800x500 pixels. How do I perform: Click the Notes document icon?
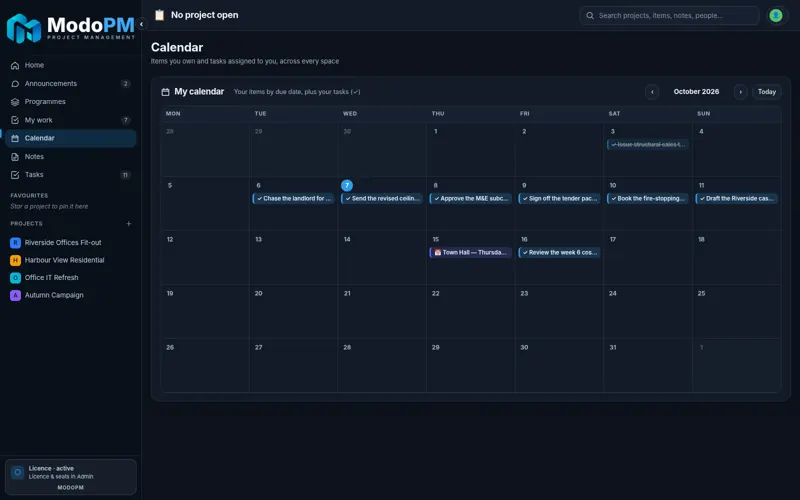15,157
